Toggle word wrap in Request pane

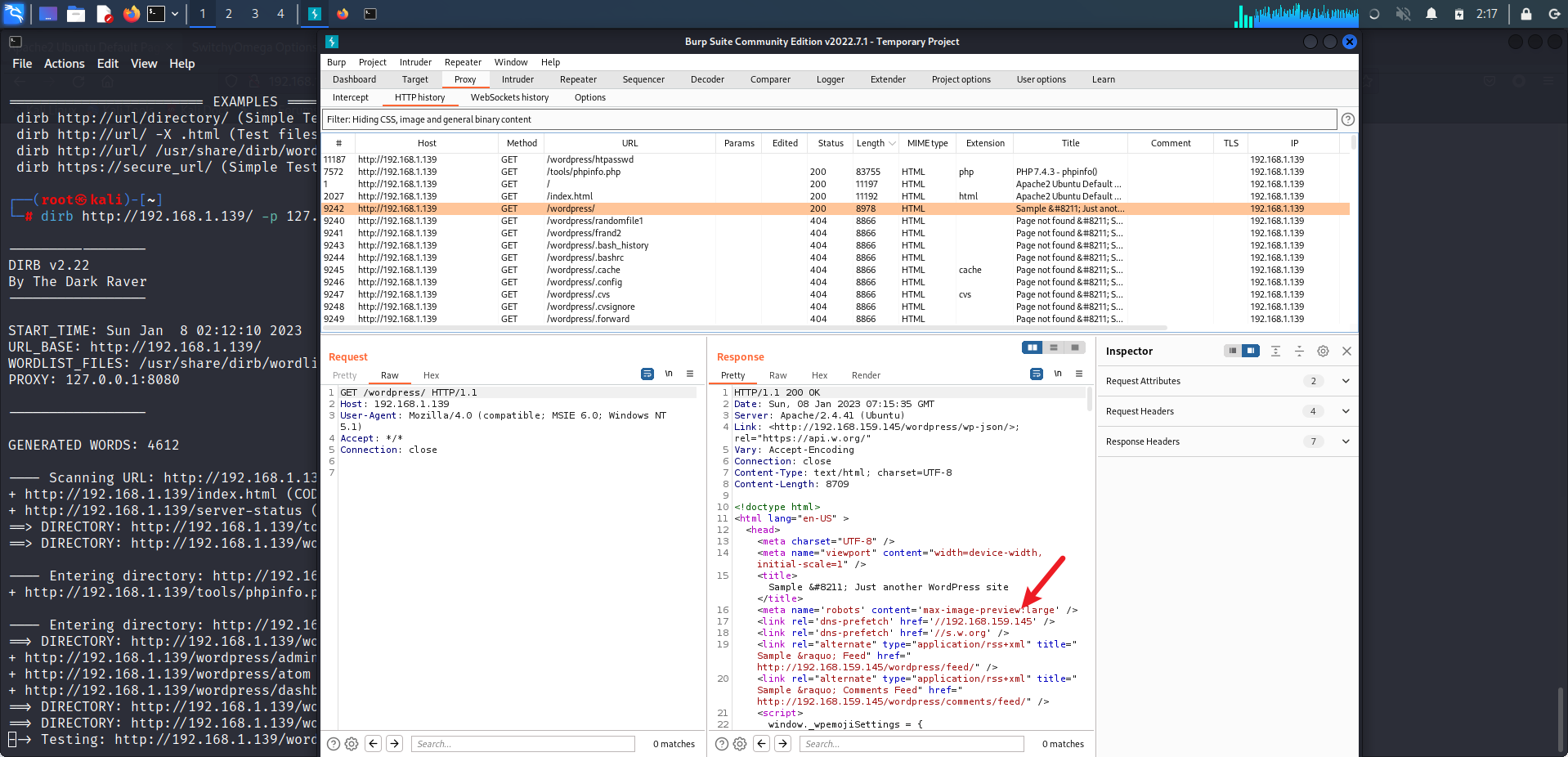coord(647,374)
